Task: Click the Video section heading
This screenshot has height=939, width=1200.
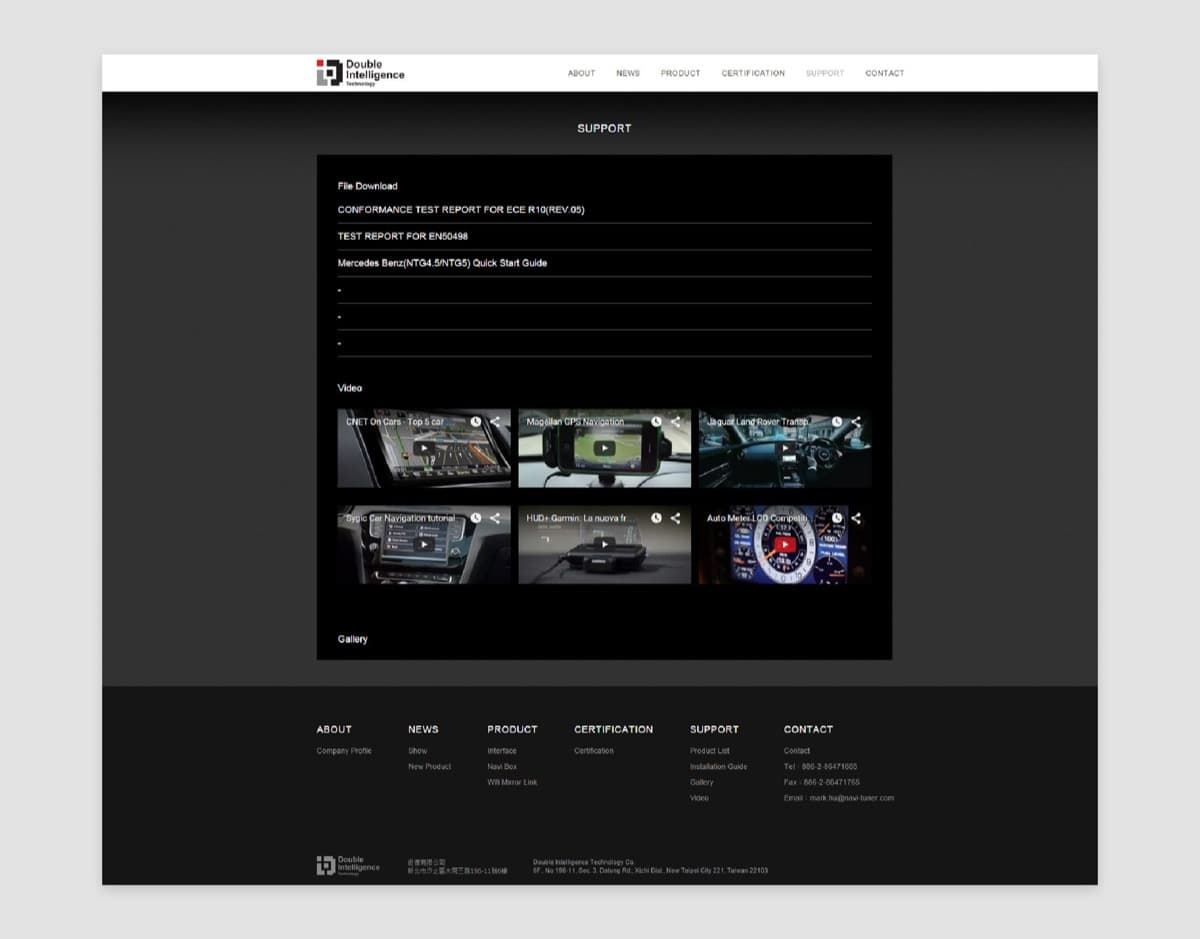Action: (x=350, y=388)
